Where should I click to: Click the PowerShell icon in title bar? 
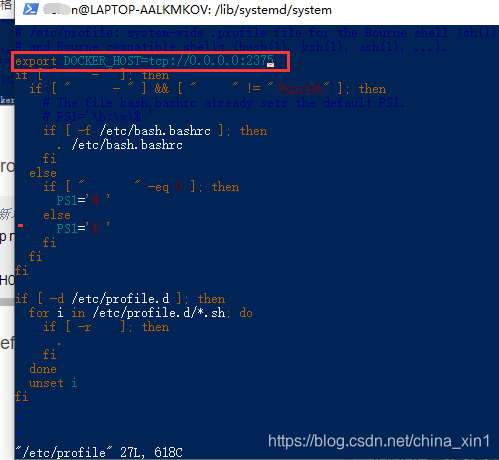point(30,9)
